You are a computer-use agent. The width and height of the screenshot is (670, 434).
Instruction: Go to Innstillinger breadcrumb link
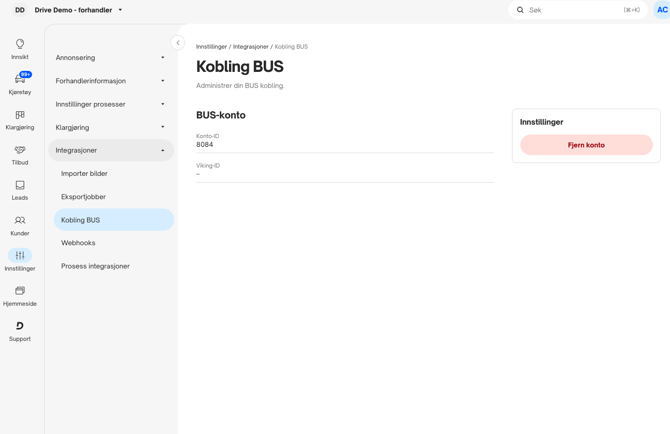pyautogui.click(x=211, y=47)
